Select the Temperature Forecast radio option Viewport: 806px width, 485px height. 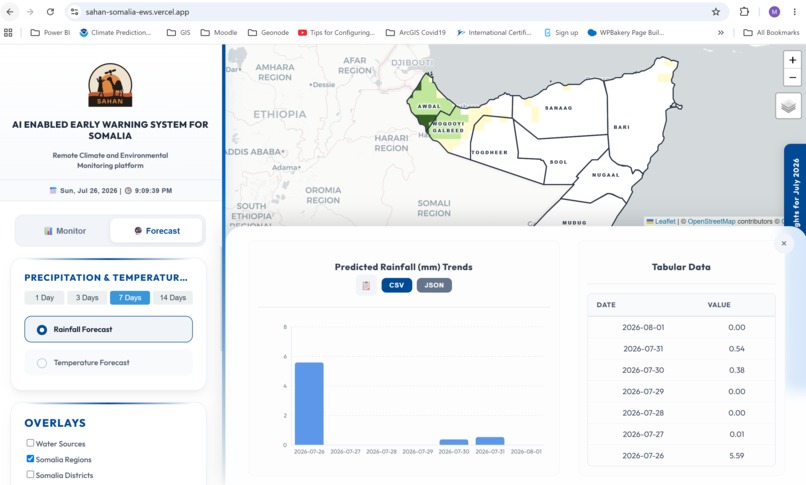pos(108,363)
